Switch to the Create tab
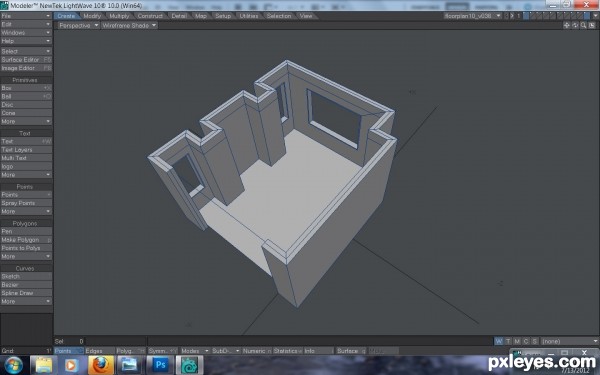The width and height of the screenshot is (600, 375). point(67,16)
